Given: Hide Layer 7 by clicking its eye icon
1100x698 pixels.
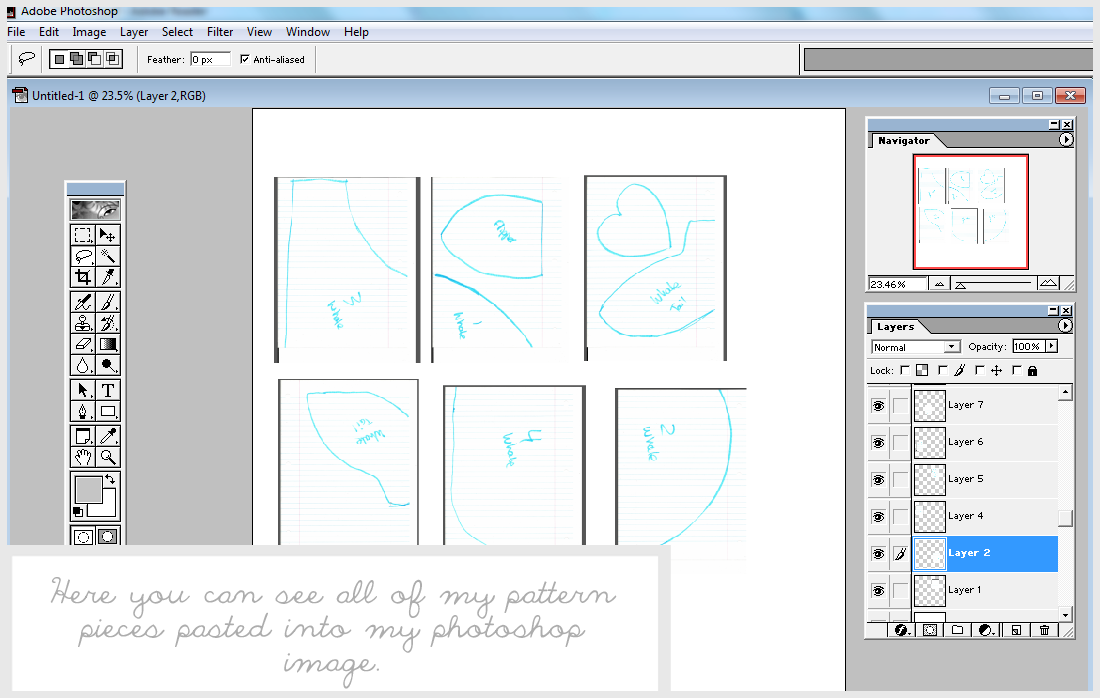Looking at the screenshot, I should pyautogui.click(x=877, y=405).
